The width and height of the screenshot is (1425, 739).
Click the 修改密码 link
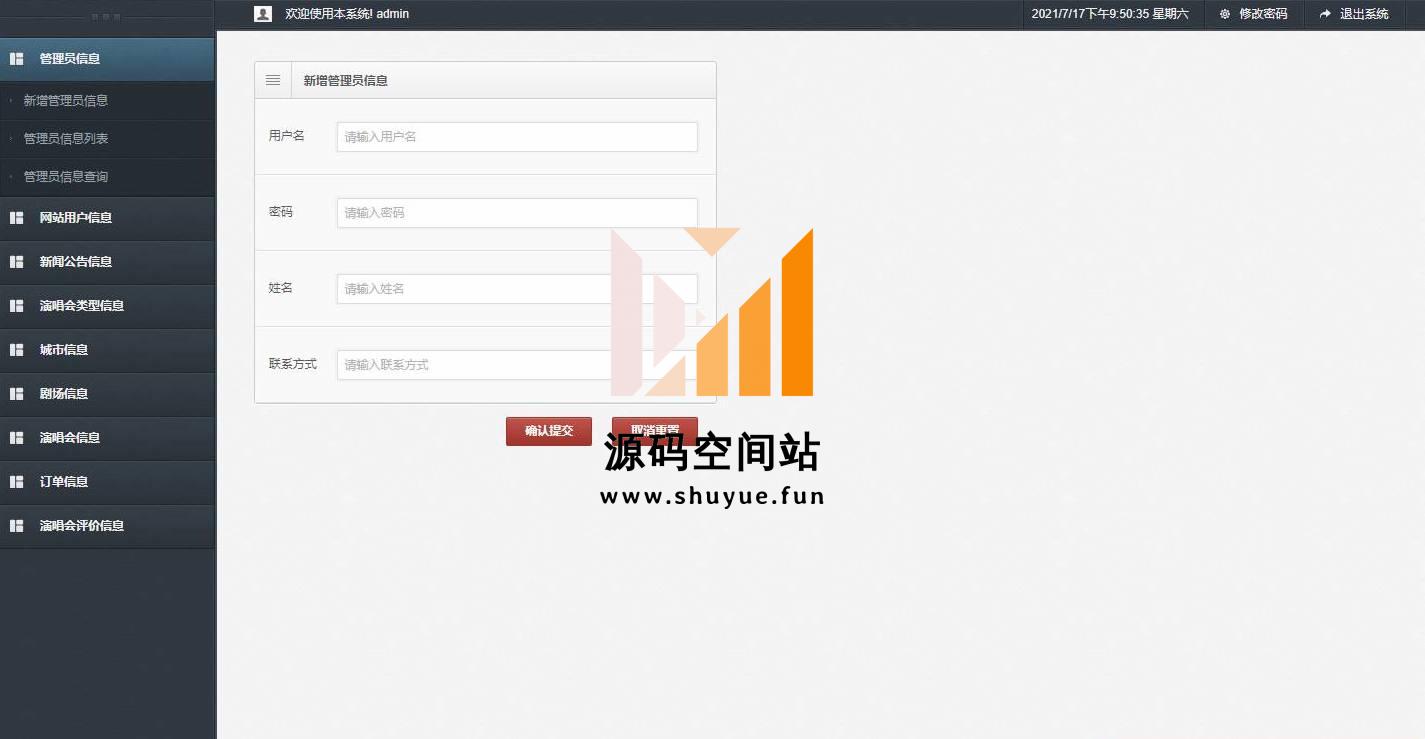(x=1263, y=14)
